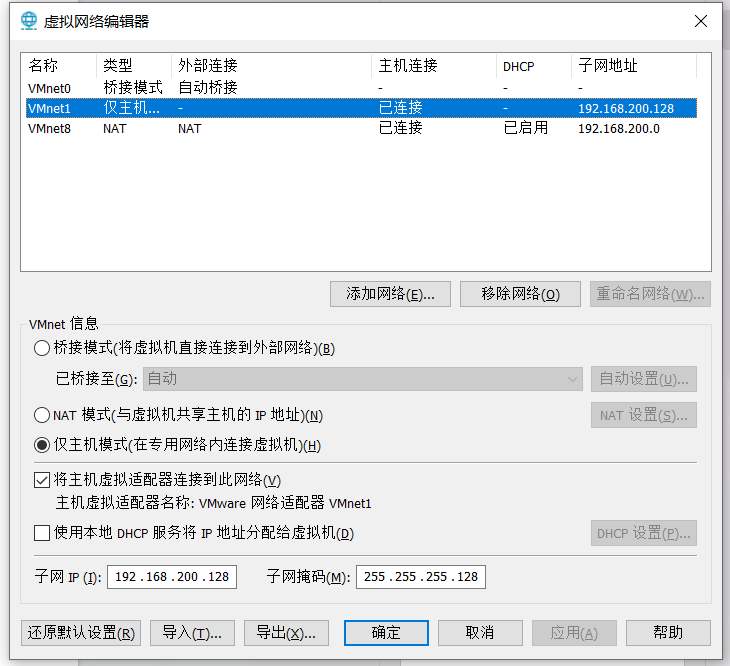Select the VMnet8 NAT network row
The width and height of the screenshot is (730, 666).
pos(361,128)
